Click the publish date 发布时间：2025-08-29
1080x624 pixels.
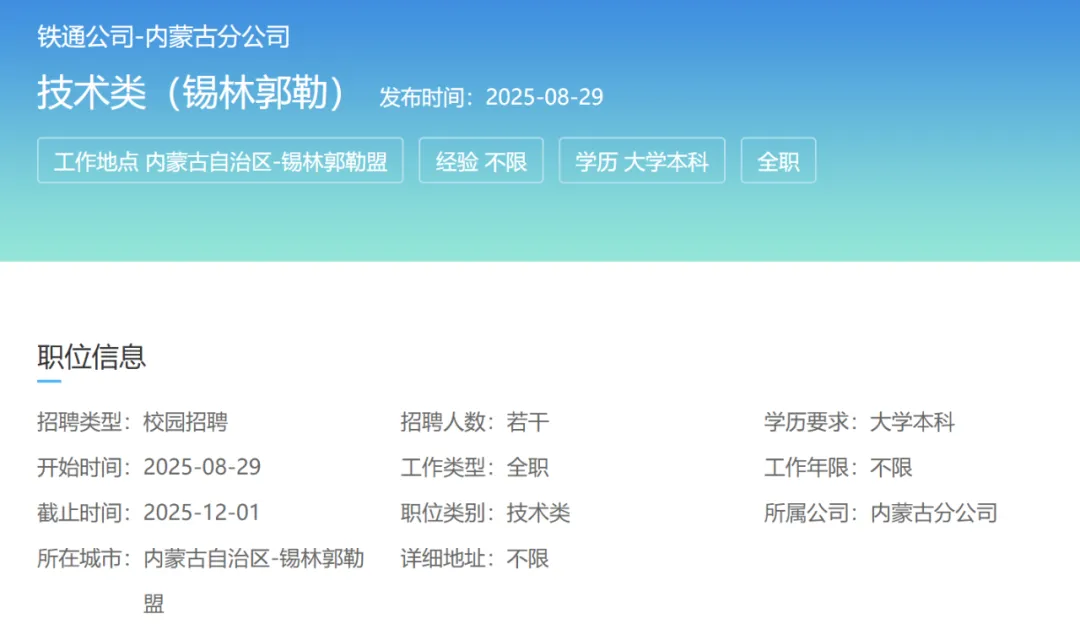pyautogui.click(x=491, y=97)
